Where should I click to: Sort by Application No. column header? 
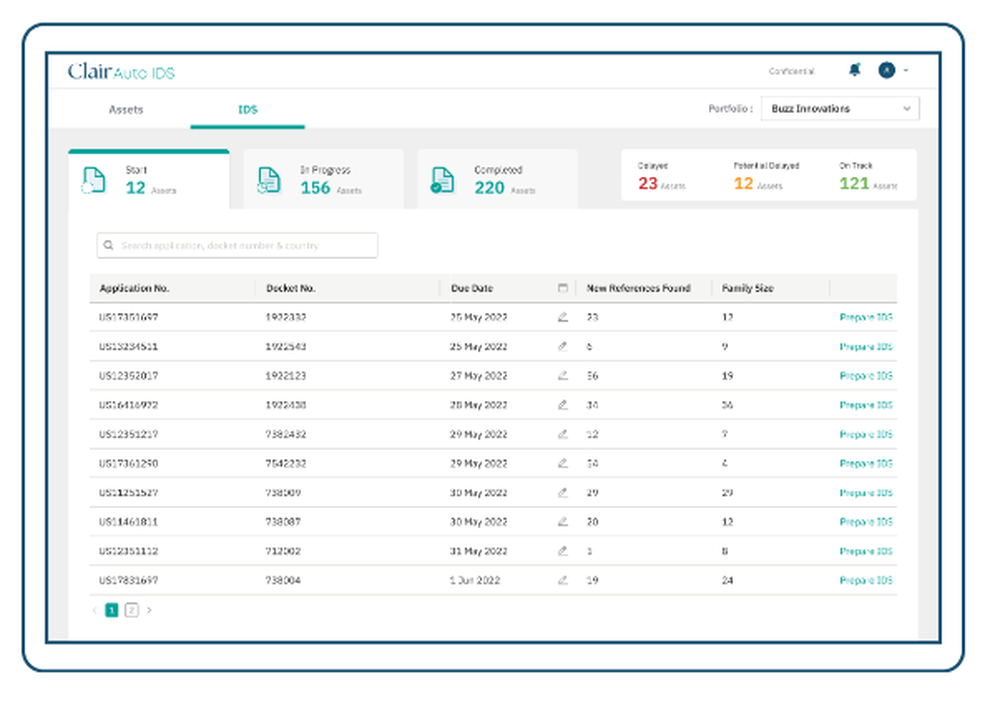coord(134,288)
